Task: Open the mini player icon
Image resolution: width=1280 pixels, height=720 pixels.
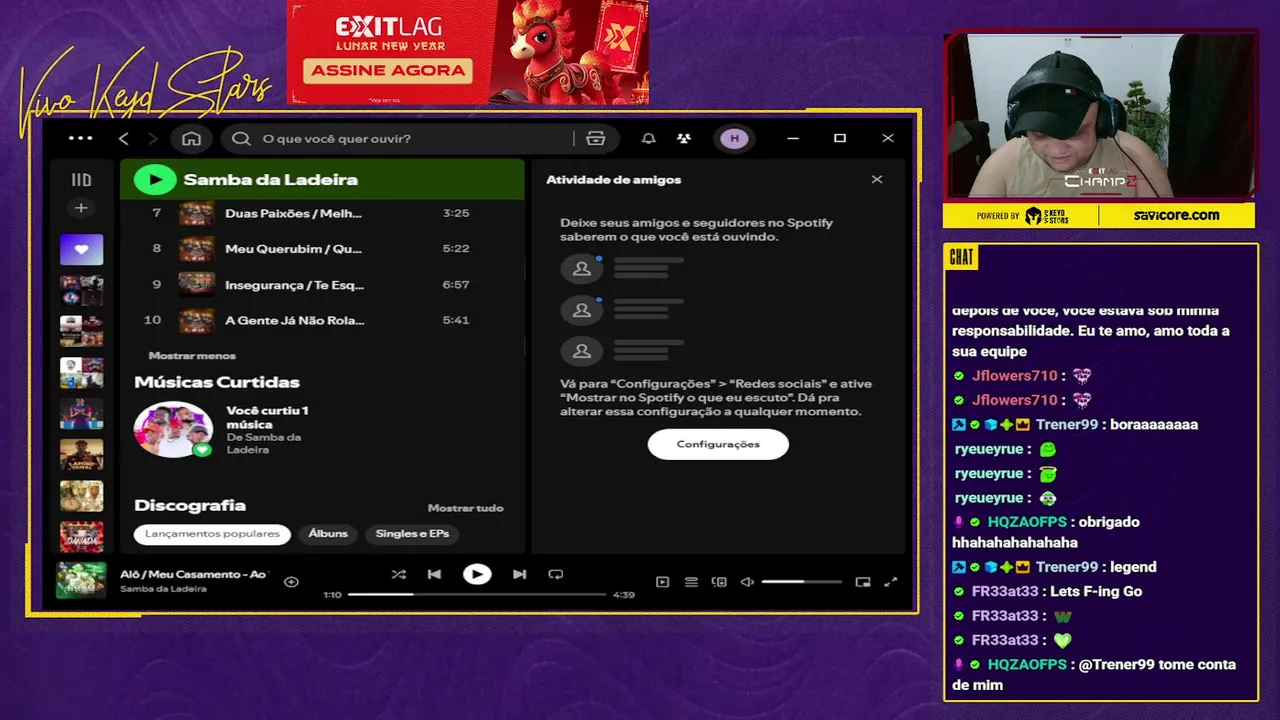Action: pyautogui.click(x=863, y=582)
